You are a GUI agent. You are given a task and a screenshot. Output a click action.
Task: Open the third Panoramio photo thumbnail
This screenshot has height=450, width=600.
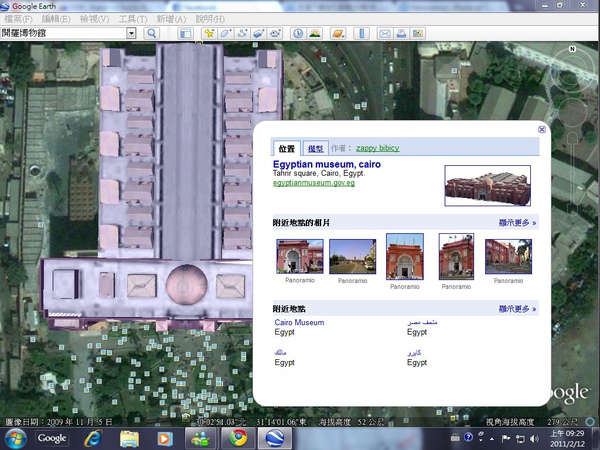[x=405, y=256]
